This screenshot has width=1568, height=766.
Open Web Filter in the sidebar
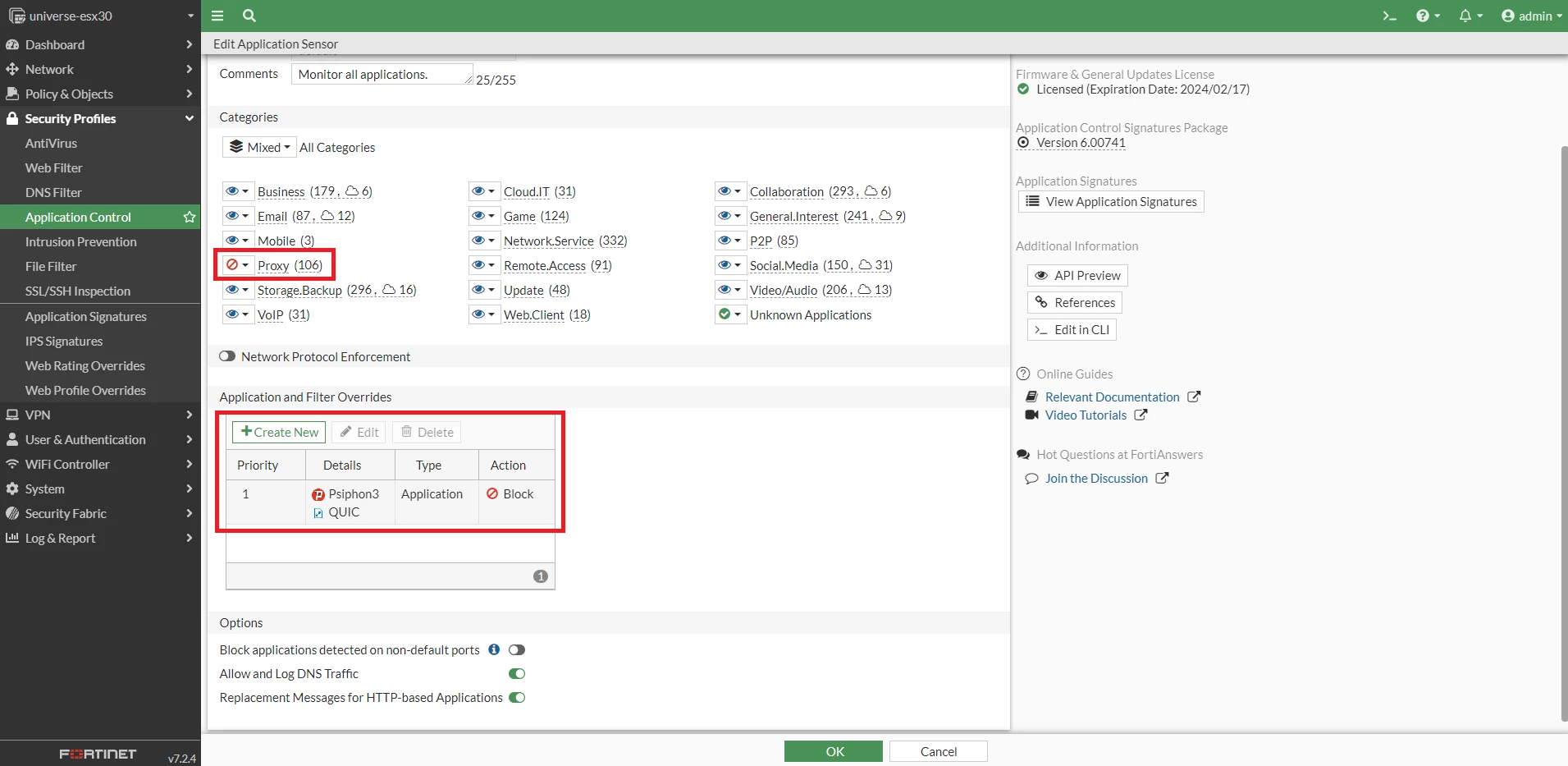pyautogui.click(x=54, y=167)
